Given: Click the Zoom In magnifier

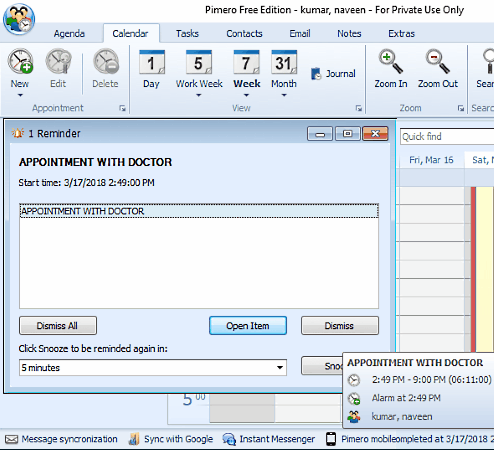Looking at the screenshot, I should pos(390,61).
